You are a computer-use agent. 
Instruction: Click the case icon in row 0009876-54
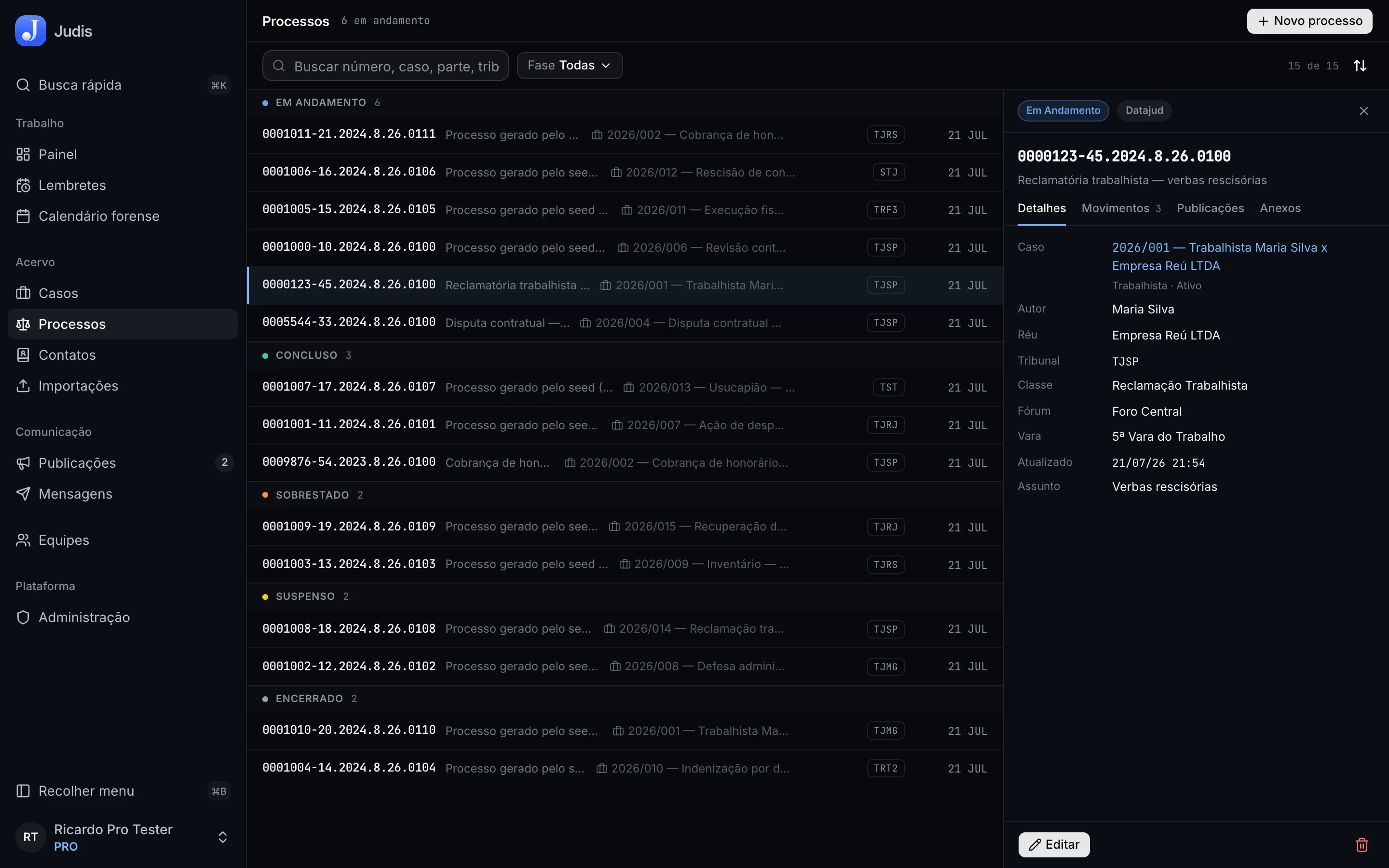point(570,463)
